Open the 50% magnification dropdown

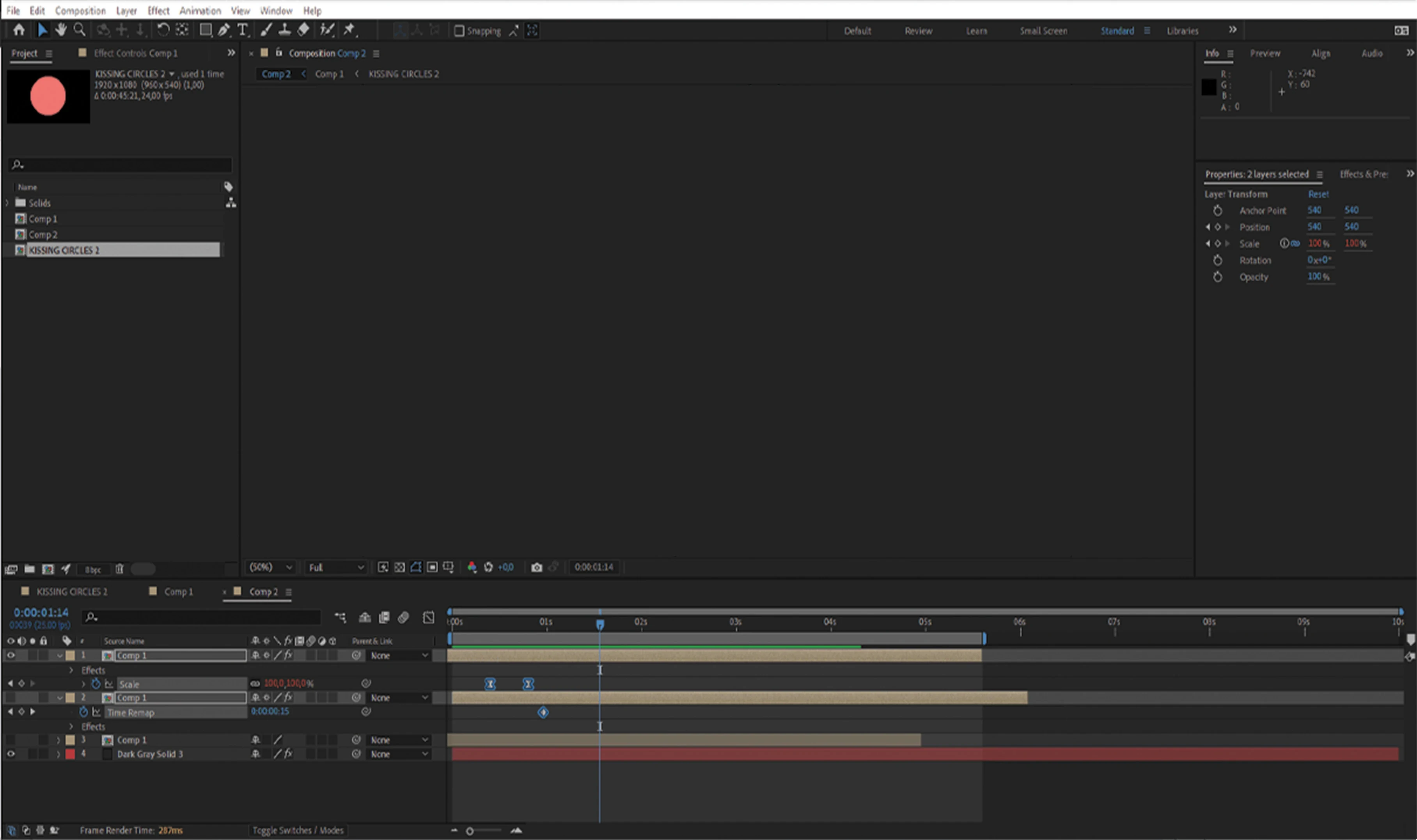pos(271,567)
